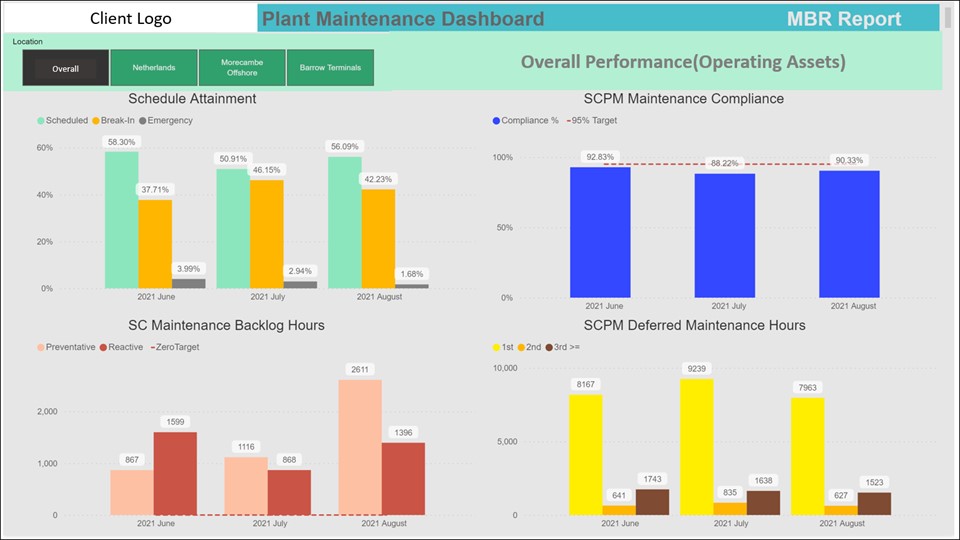The width and height of the screenshot is (960, 540).
Task: Click the 2021 June label under Deferred chart
Action: (x=620, y=523)
